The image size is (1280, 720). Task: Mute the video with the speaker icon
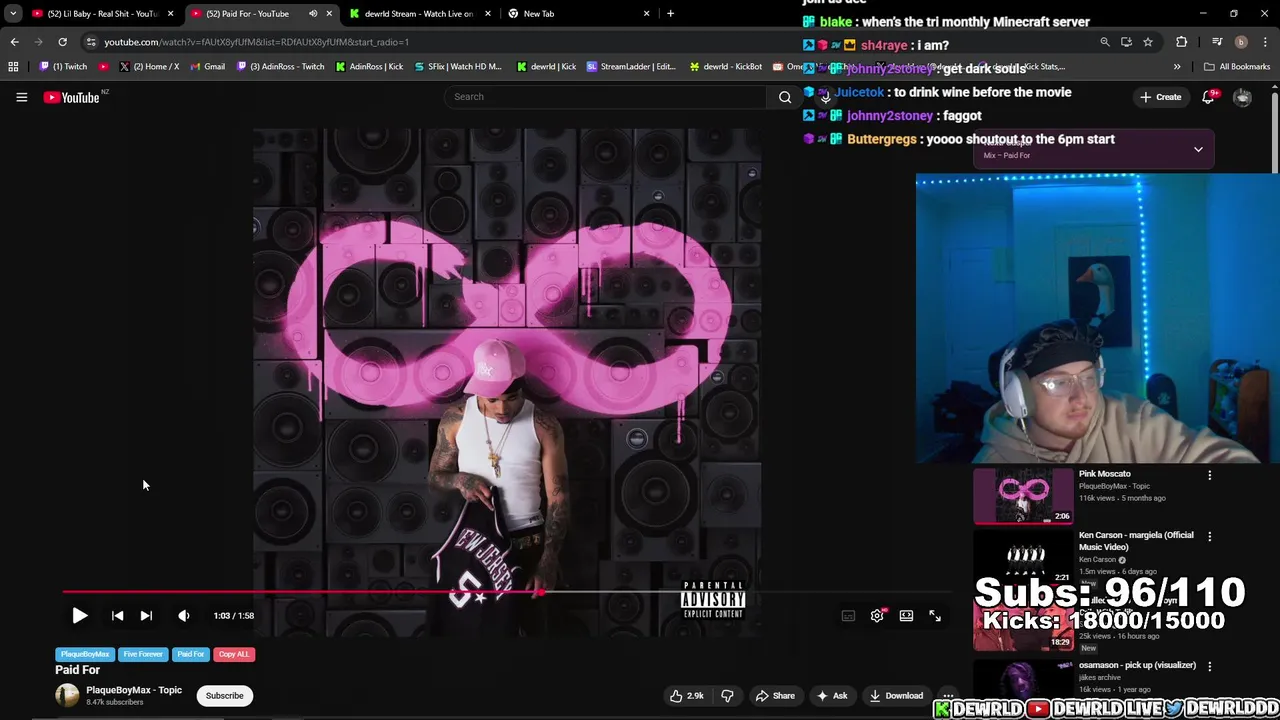(x=184, y=616)
